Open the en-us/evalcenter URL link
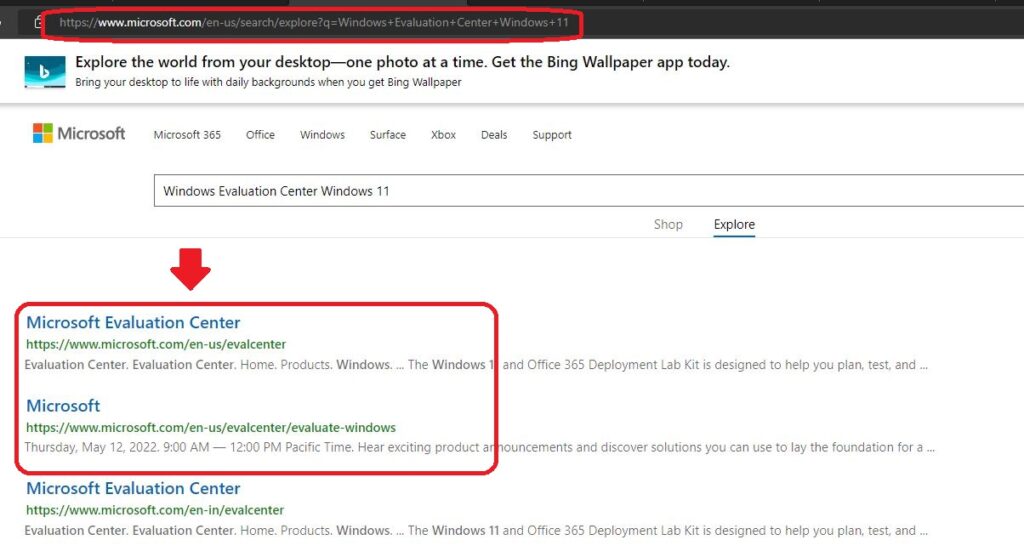Viewport: 1024px width, 557px height. tap(156, 344)
